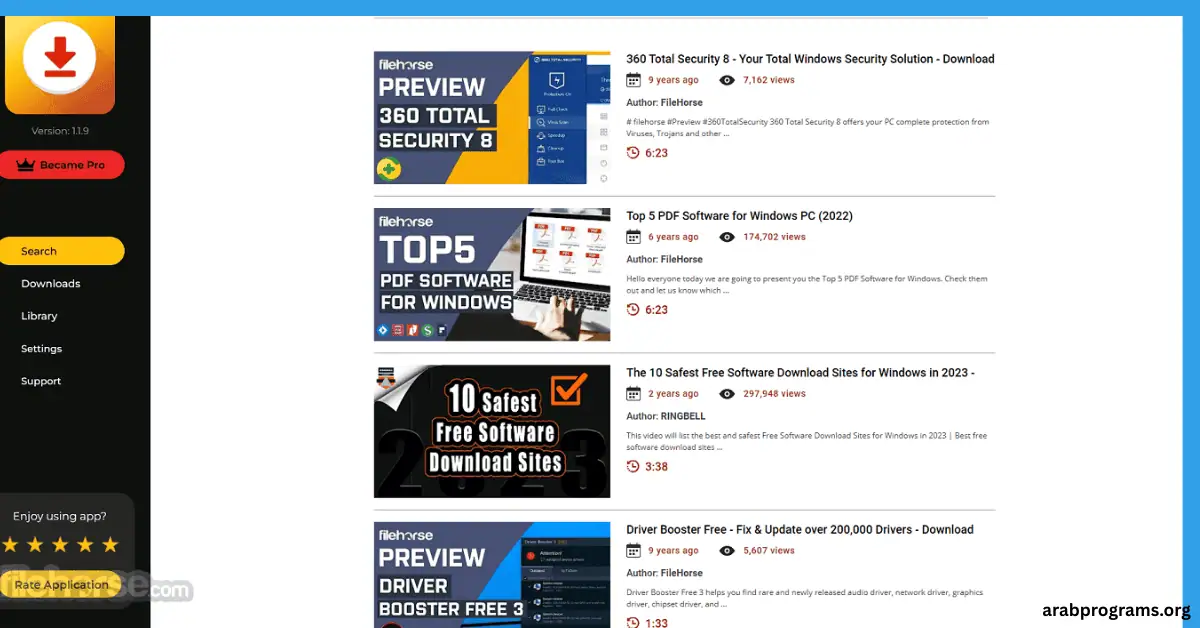Click the calendar icon beside 6 years ago
The image size is (1200, 628).
click(x=633, y=237)
